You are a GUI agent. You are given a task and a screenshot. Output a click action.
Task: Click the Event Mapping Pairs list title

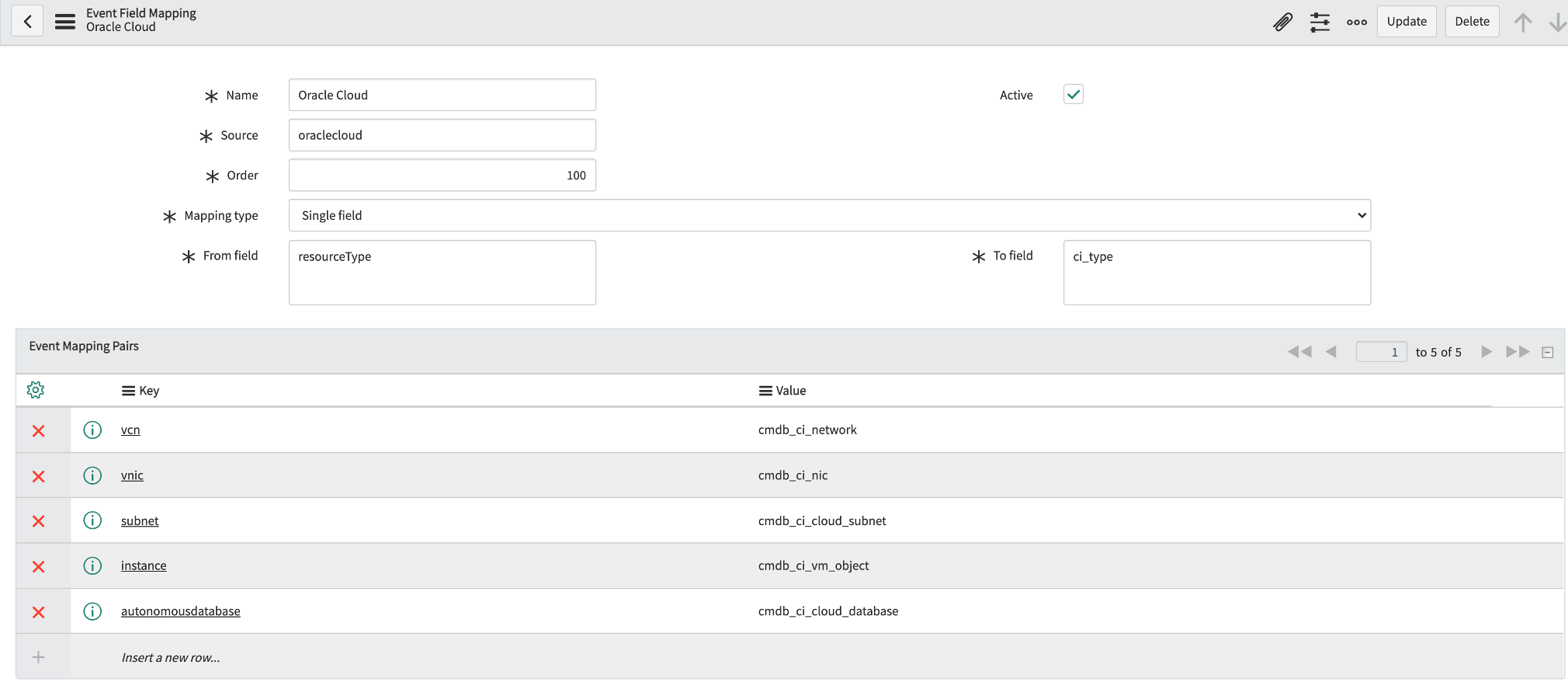pos(84,346)
